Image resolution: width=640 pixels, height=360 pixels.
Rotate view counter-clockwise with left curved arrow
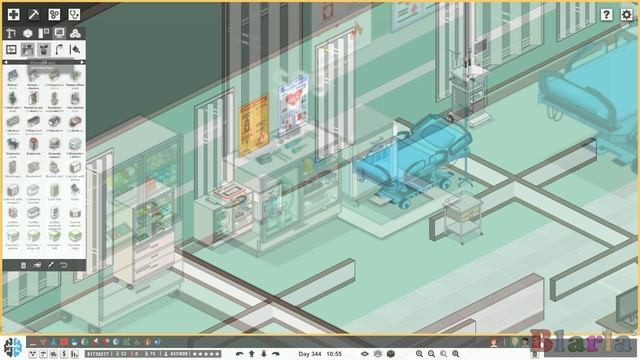(x=240, y=354)
